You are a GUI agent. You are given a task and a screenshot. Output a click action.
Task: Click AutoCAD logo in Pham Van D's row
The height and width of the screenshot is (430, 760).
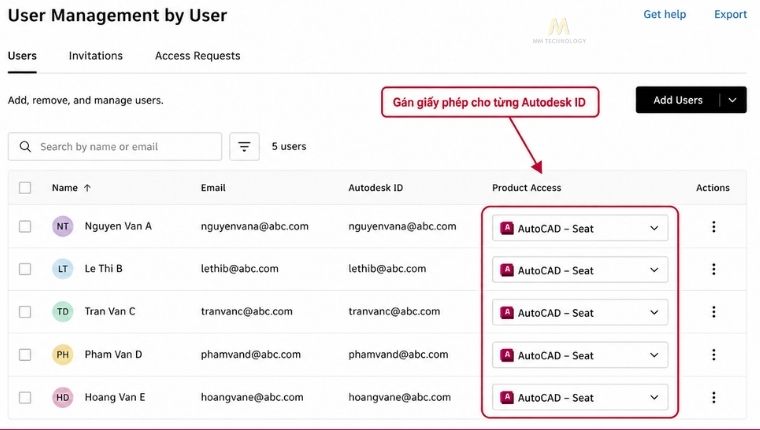tap(507, 355)
